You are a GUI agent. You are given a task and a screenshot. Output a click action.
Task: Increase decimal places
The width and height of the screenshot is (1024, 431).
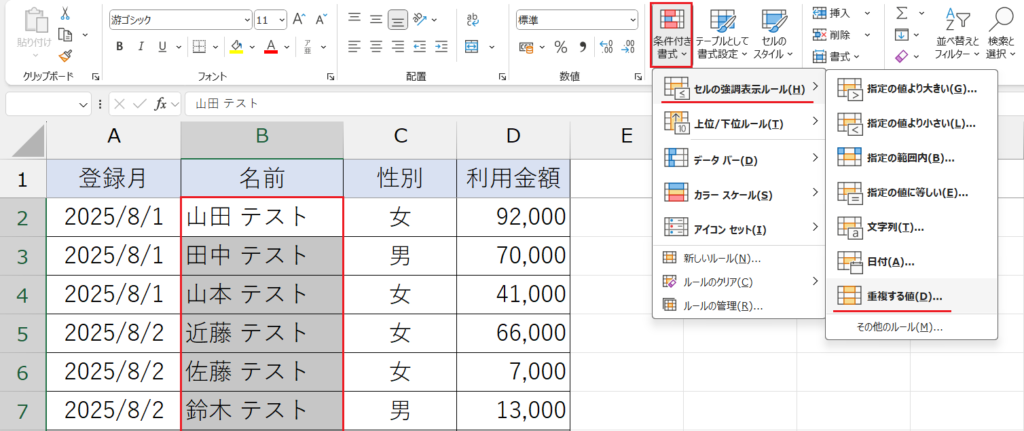[x=607, y=47]
